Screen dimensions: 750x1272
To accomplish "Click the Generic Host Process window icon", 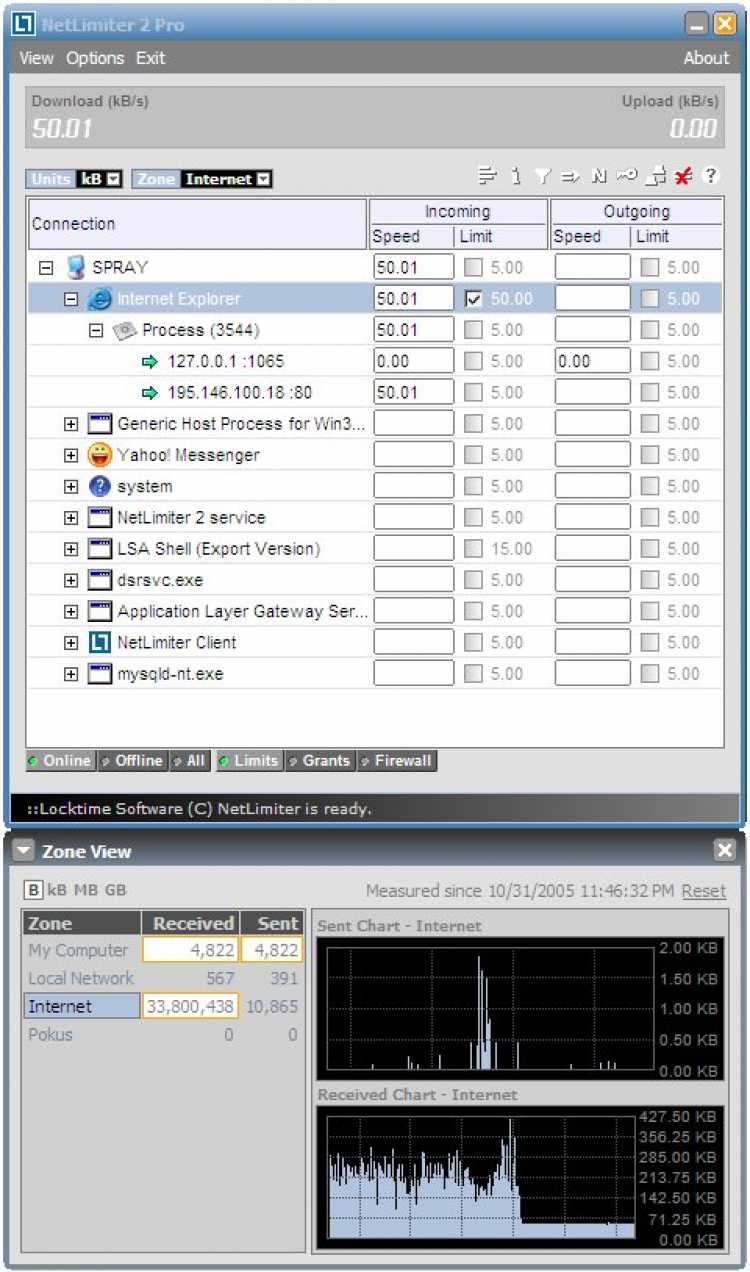I will click(x=100, y=423).
